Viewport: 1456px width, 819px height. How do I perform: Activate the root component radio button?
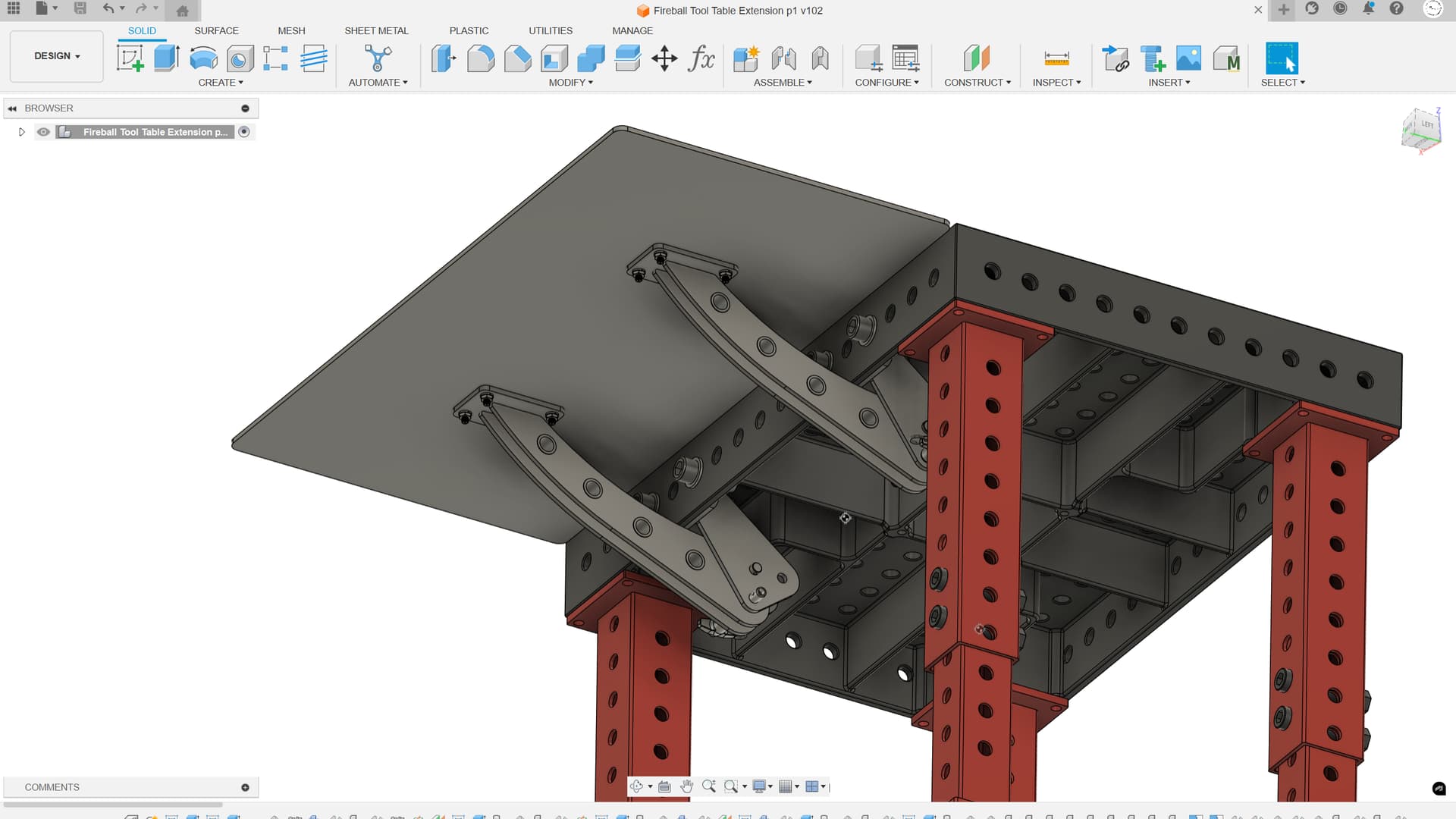tap(244, 132)
